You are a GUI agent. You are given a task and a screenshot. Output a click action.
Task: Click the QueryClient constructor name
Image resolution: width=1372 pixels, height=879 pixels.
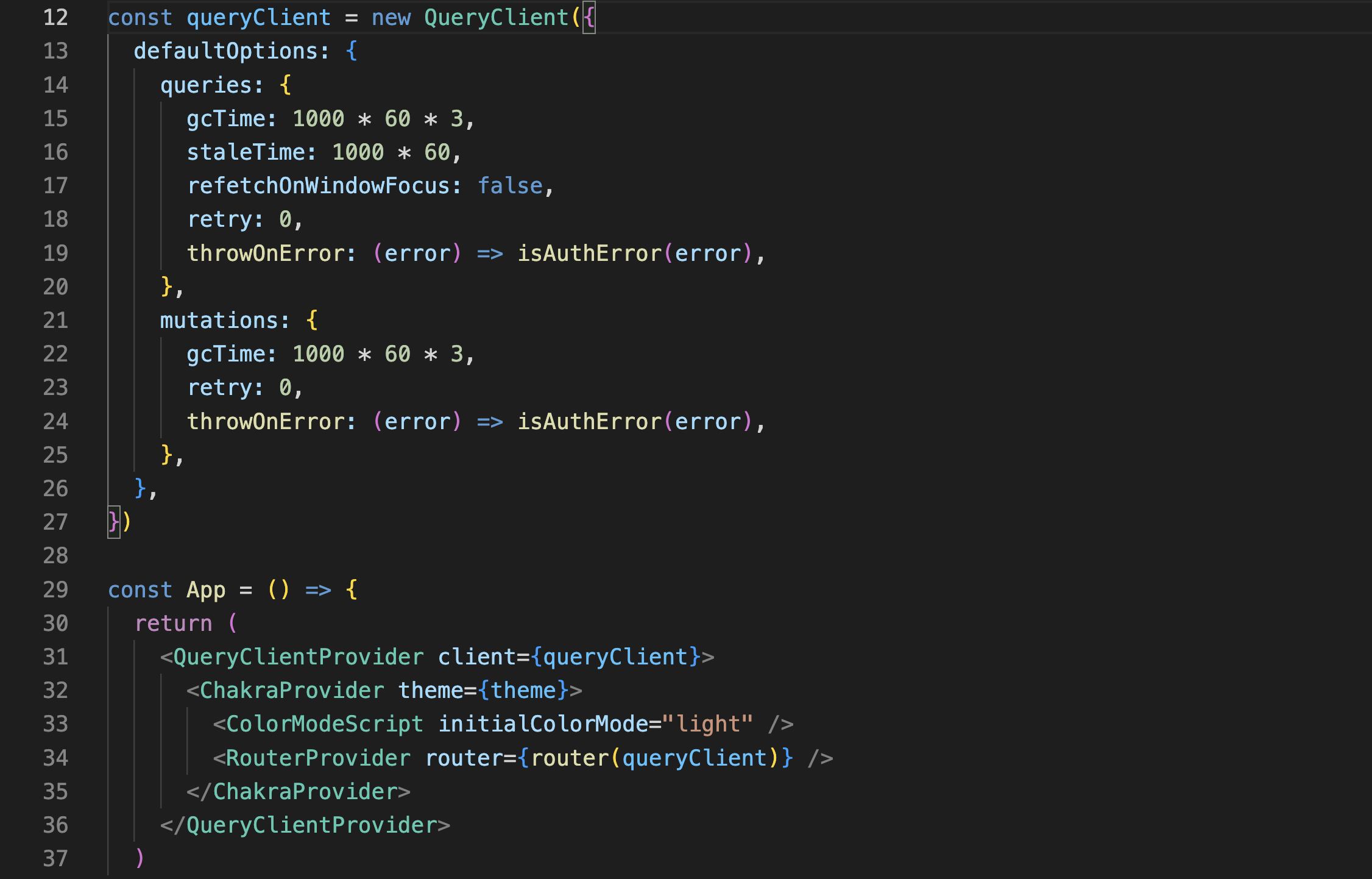point(496,17)
